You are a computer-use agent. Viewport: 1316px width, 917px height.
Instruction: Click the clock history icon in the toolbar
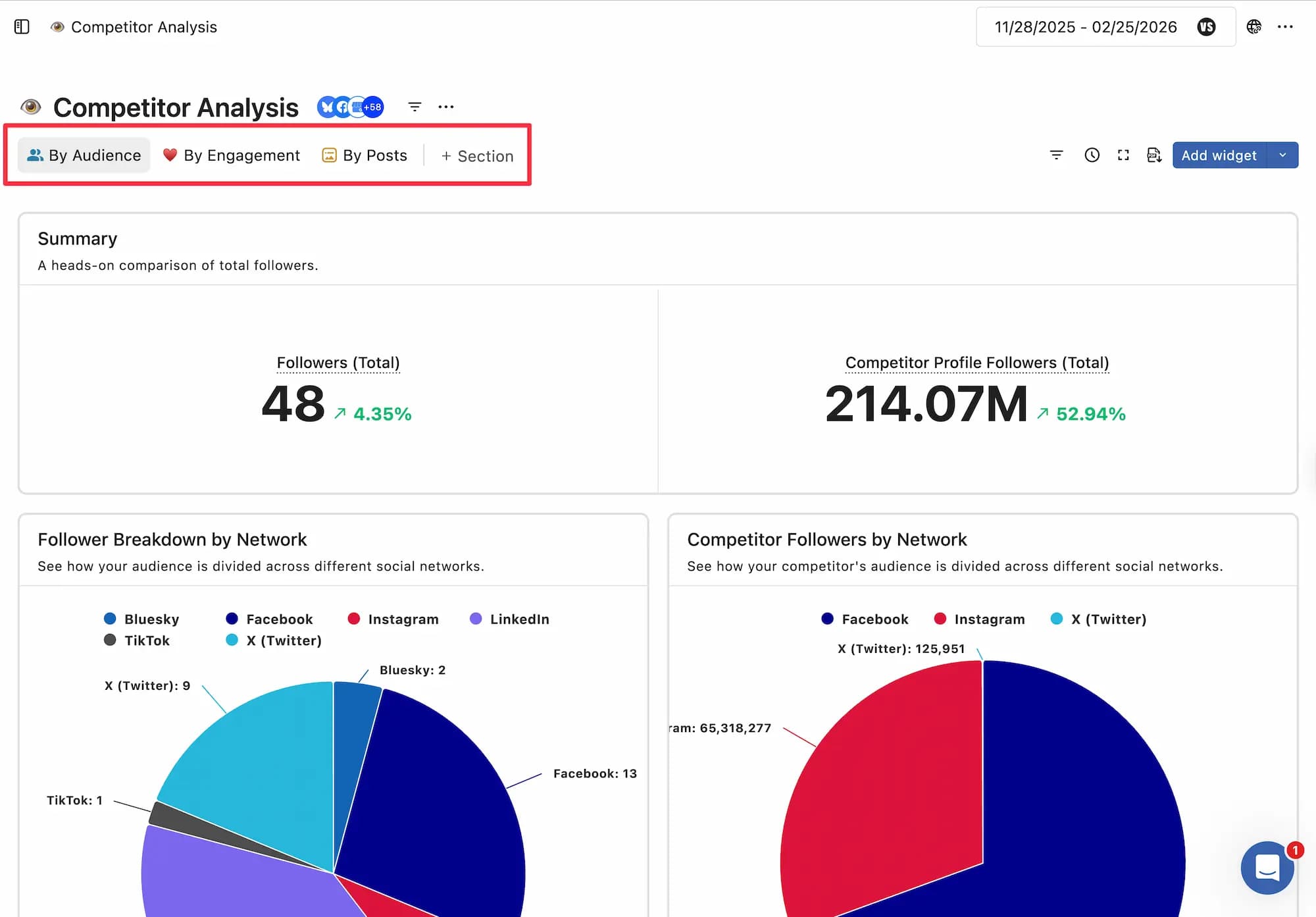pos(1092,155)
